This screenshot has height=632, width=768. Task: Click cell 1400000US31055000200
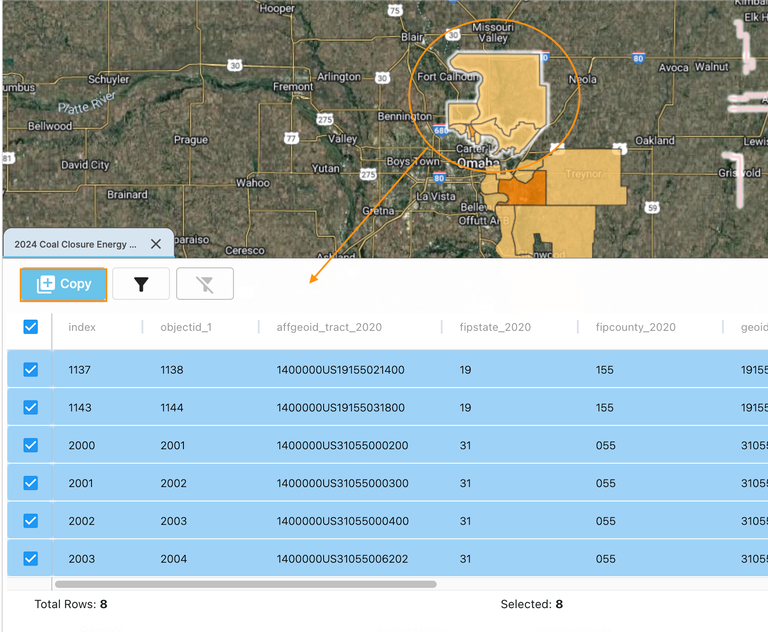point(342,446)
